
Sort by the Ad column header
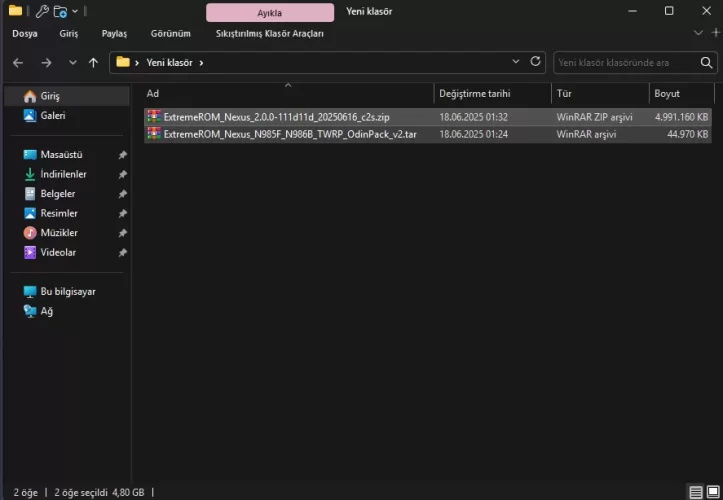pyautogui.click(x=288, y=94)
